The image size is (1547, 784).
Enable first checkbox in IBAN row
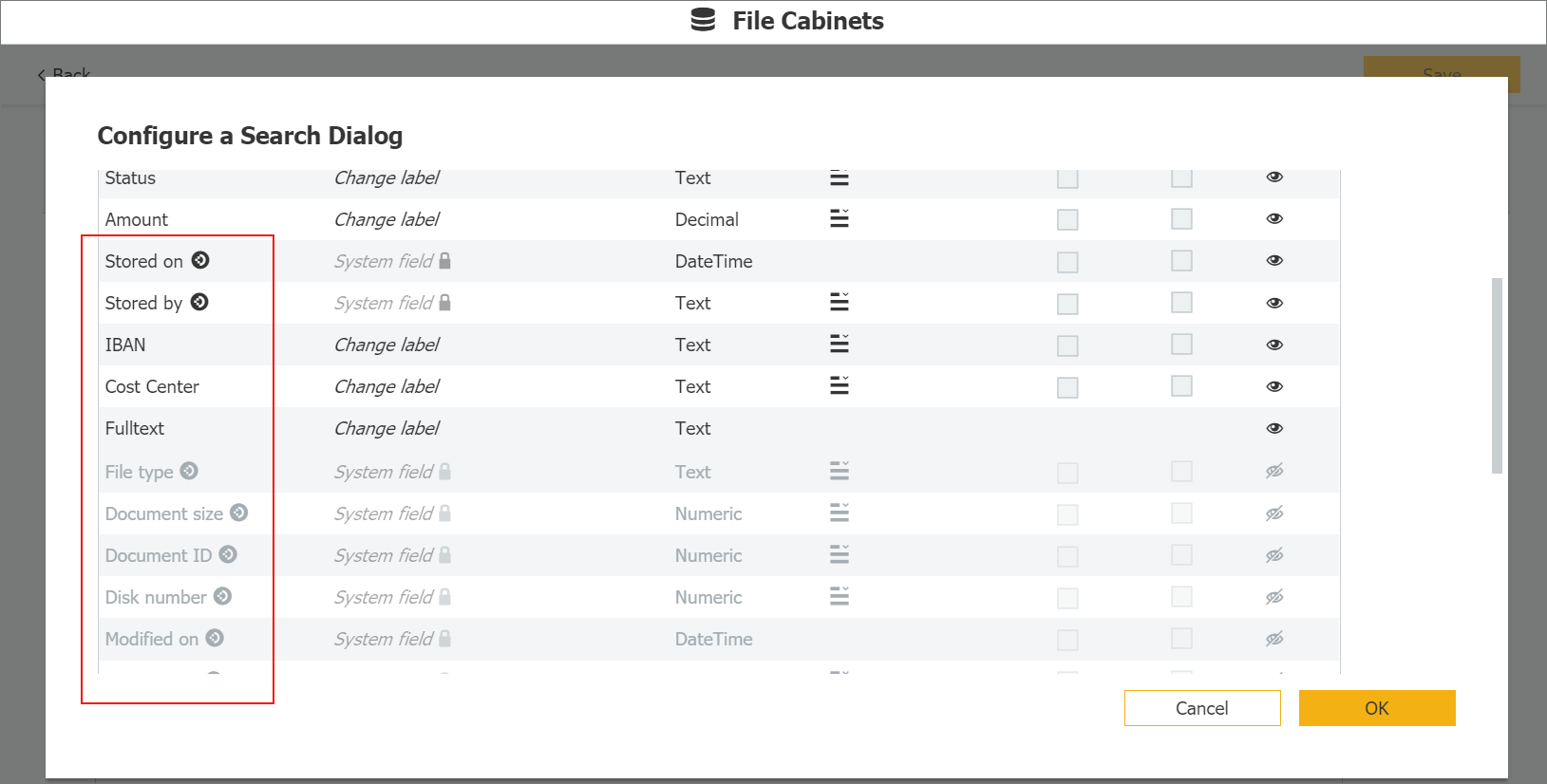[1067, 345]
